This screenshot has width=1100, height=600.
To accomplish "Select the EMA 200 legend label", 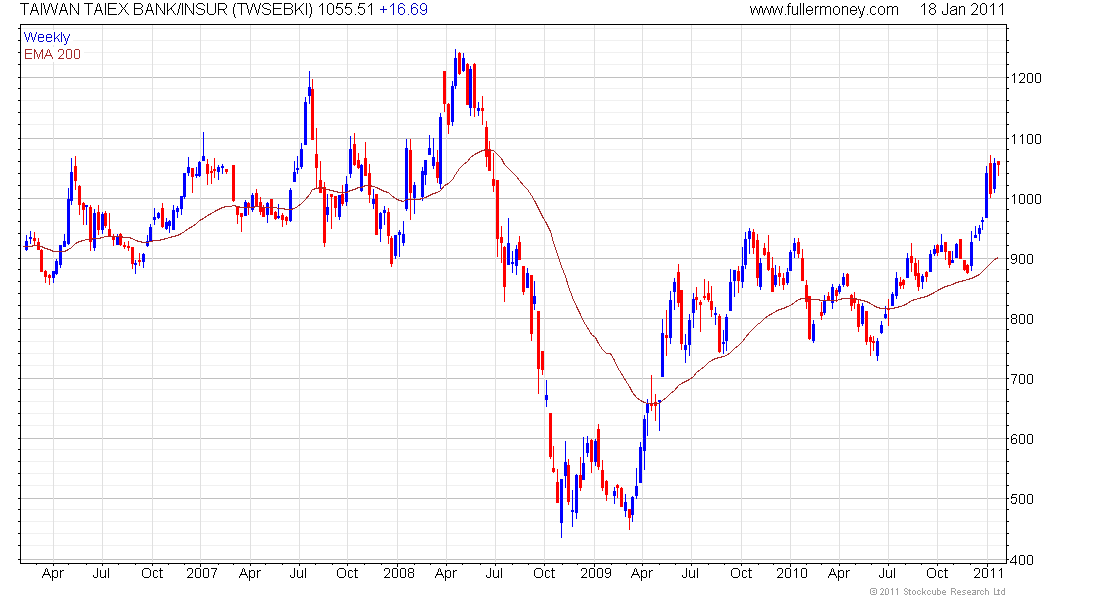I will click(52, 54).
